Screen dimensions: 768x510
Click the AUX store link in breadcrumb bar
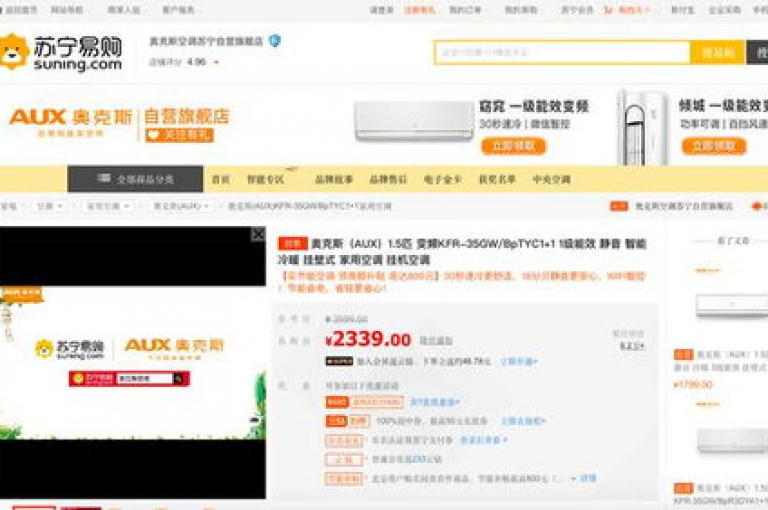tap(684, 206)
